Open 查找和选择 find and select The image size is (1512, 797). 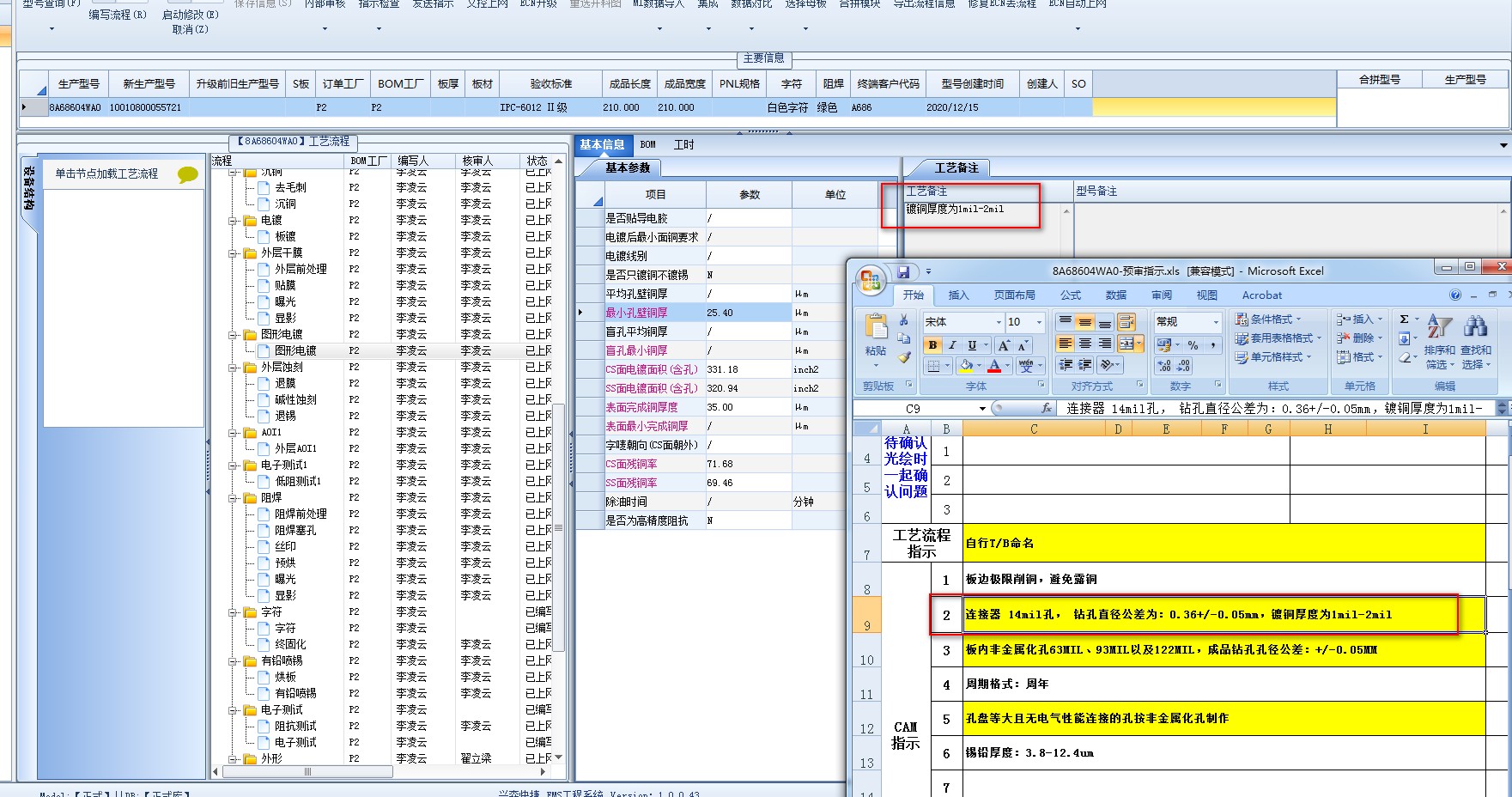click(x=1475, y=341)
